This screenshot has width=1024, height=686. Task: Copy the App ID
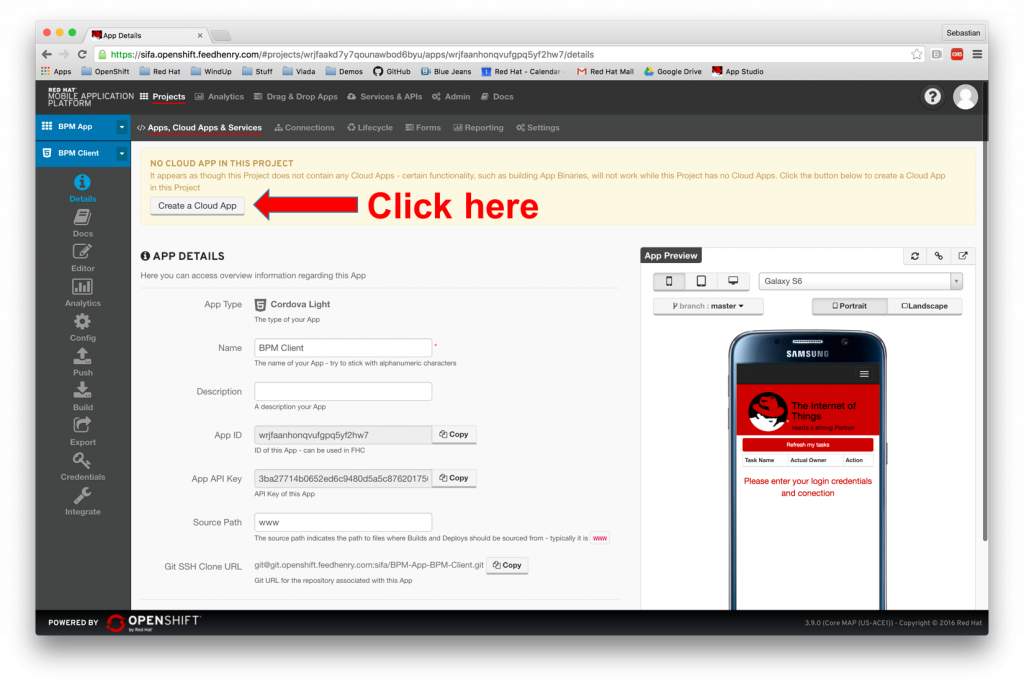454,434
